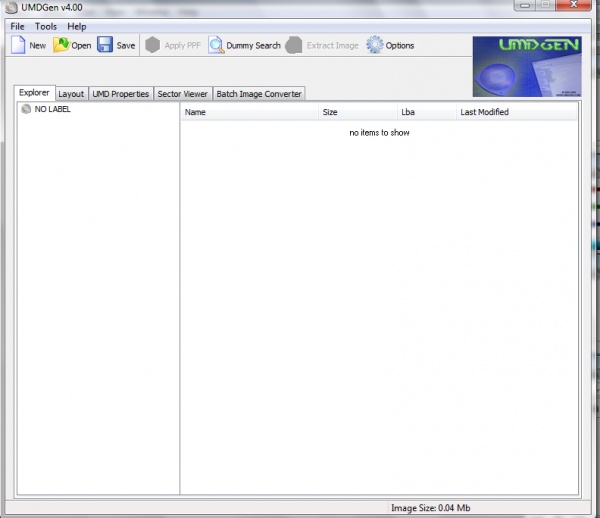Click the Apply PPF label

pyautogui.click(x=183, y=46)
